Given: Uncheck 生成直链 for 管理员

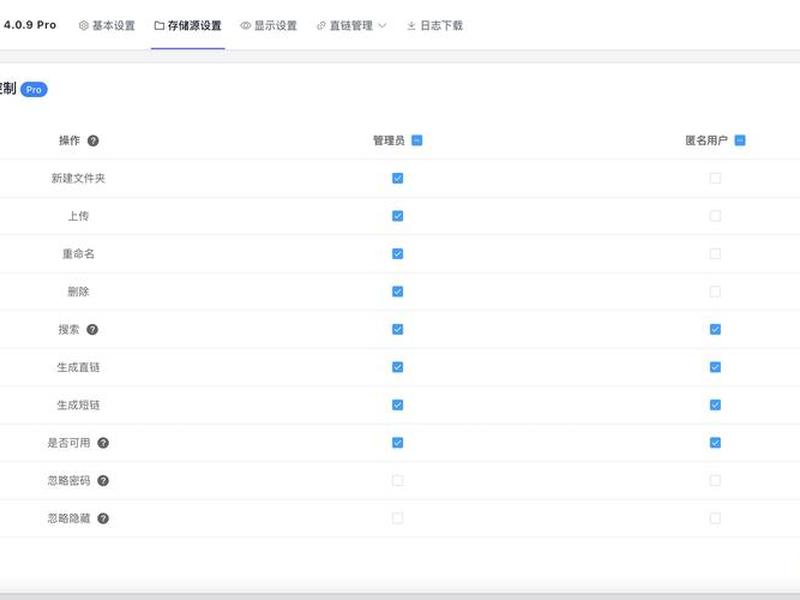Looking at the screenshot, I should point(397,367).
